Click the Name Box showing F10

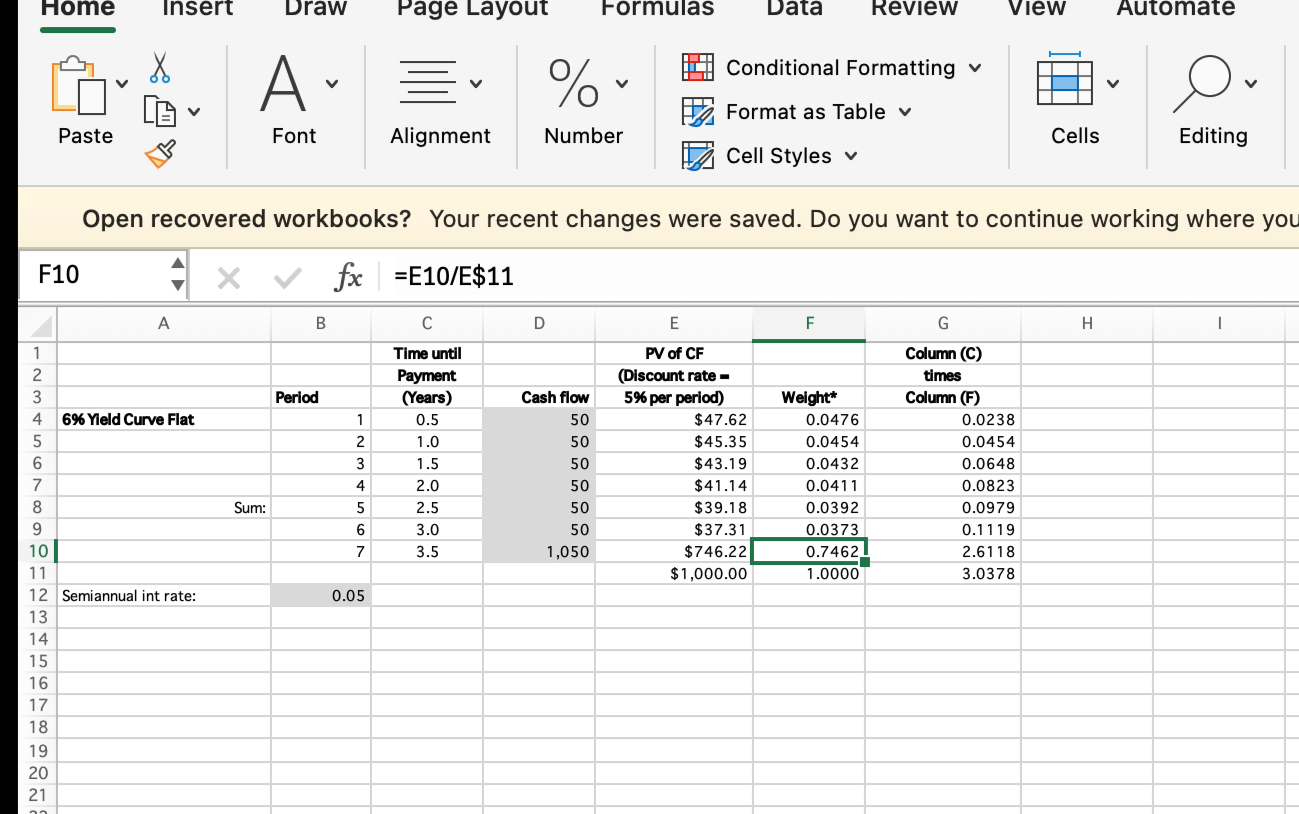[95, 274]
